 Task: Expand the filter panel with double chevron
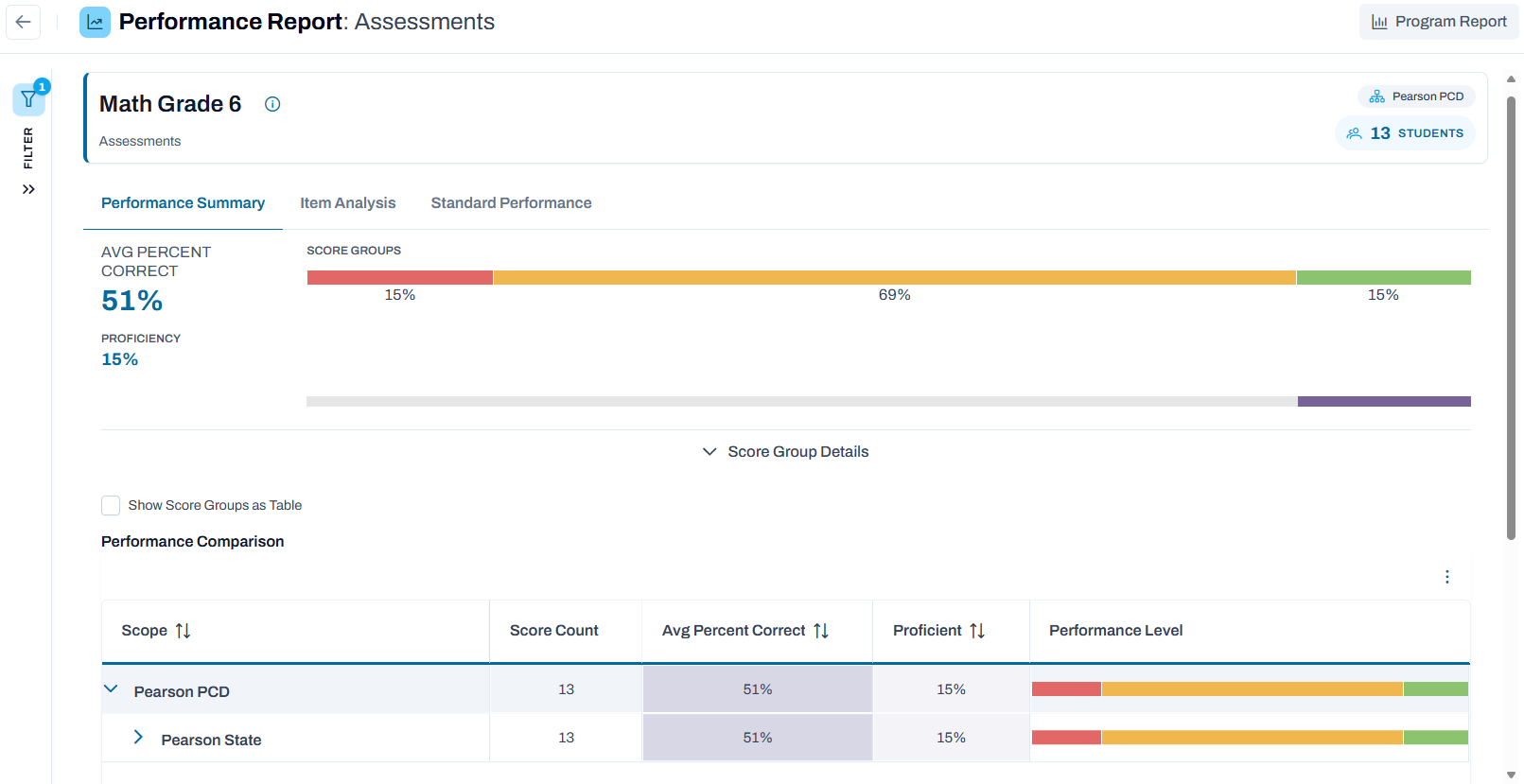click(x=28, y=189)
